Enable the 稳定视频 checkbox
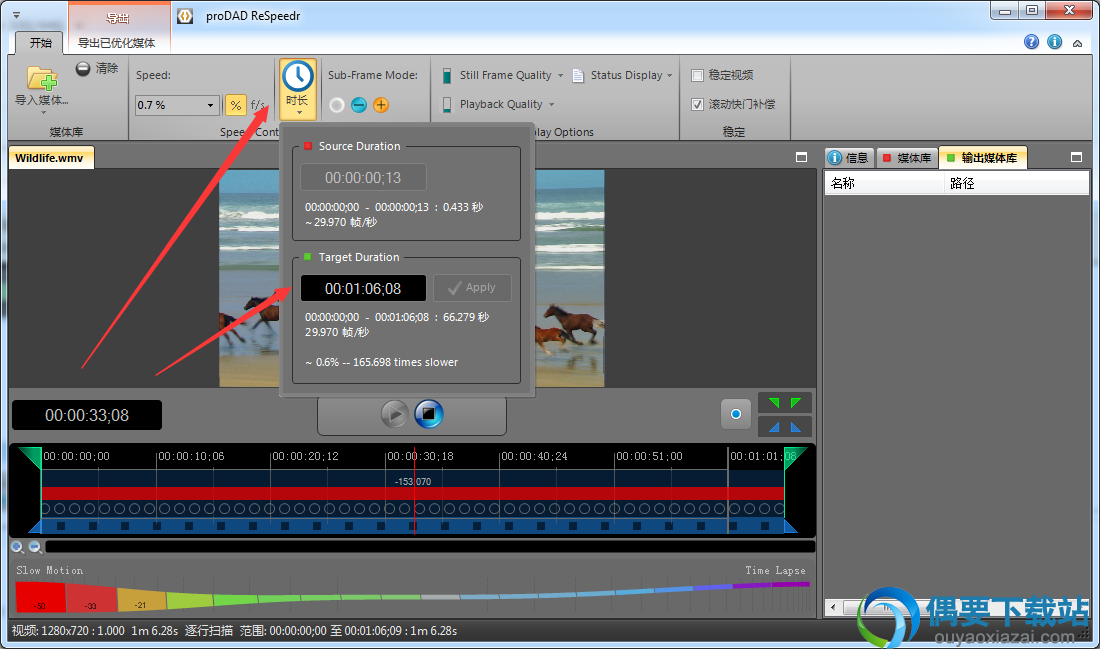 (x=697, y=75)
